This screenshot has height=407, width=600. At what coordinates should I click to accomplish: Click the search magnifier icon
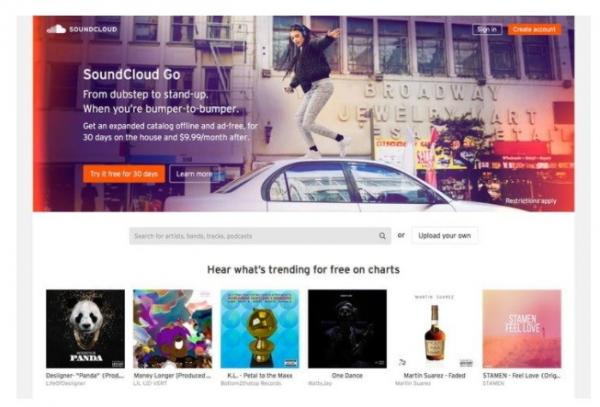pyautogui.click(x=382, y=236)
